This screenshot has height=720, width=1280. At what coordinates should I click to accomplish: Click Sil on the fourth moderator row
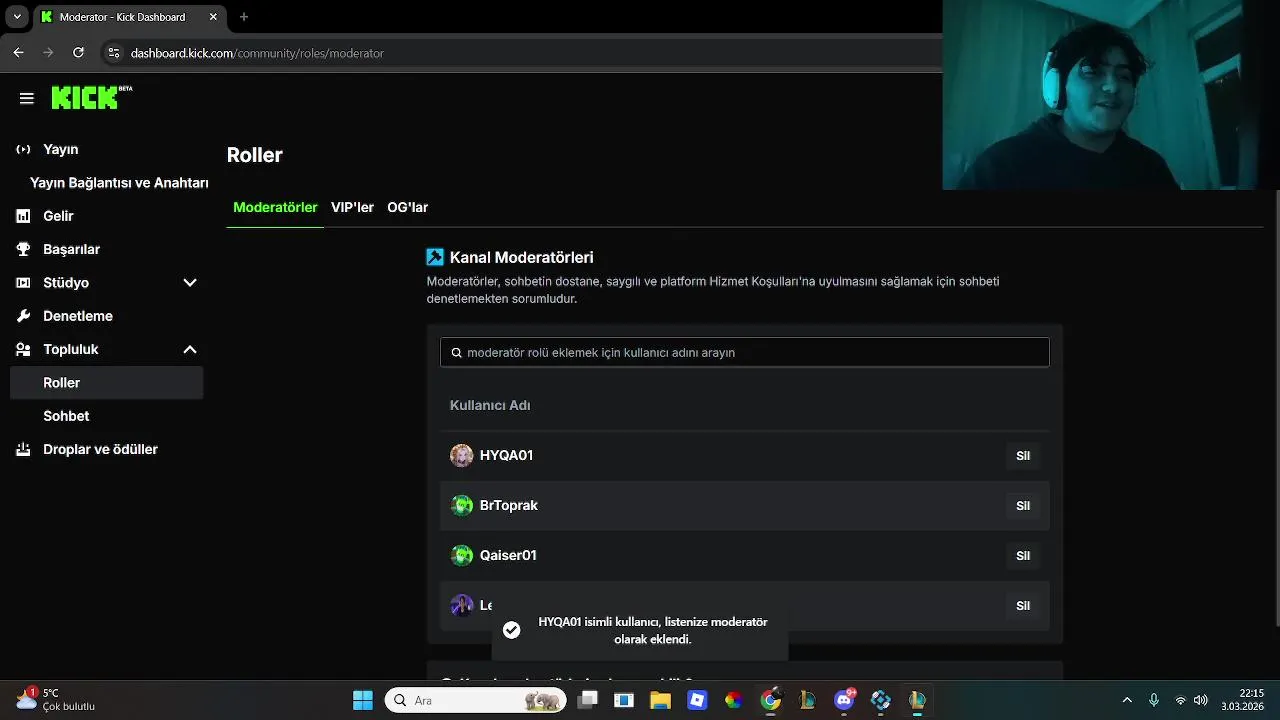[x=1023, y=606]
